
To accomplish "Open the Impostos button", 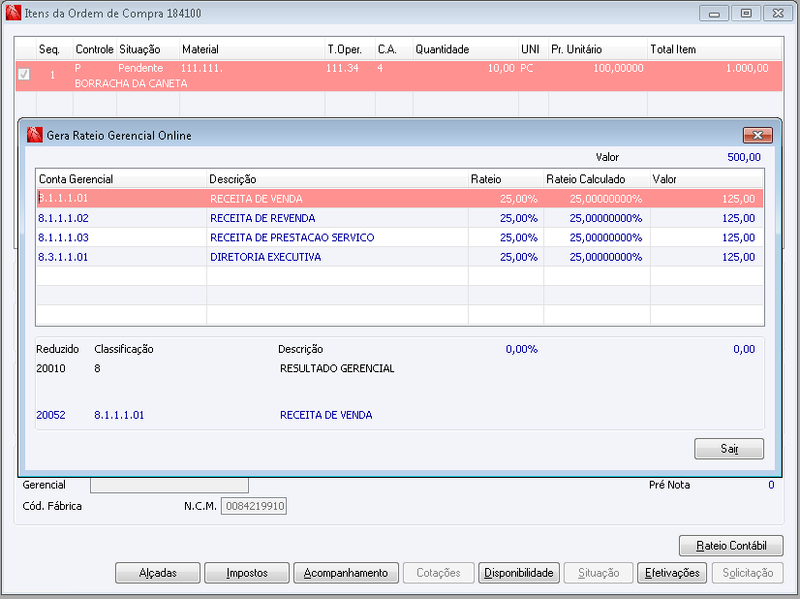I will pos(247,572).
